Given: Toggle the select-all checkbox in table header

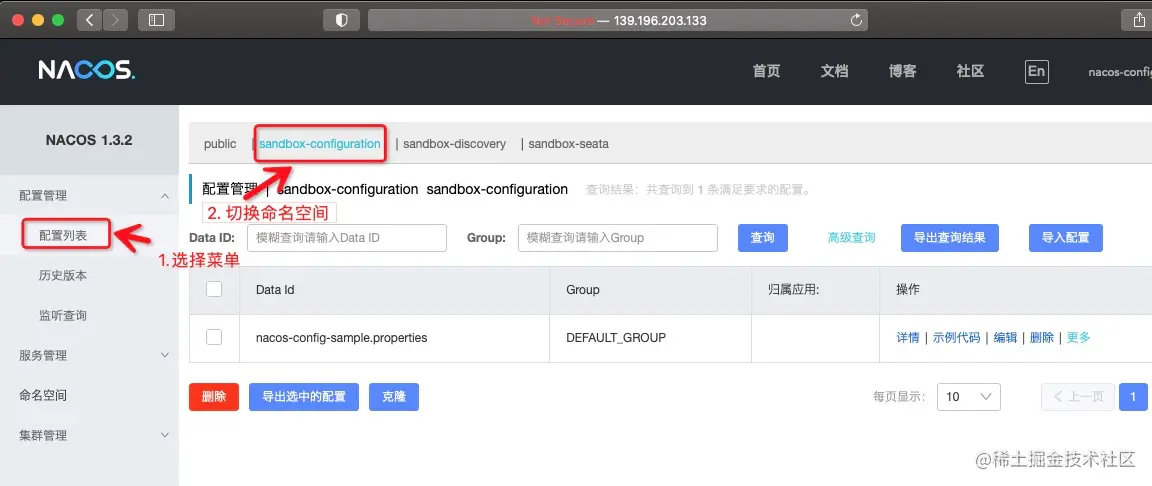Looking at the screenshot, I should [214, 289].
